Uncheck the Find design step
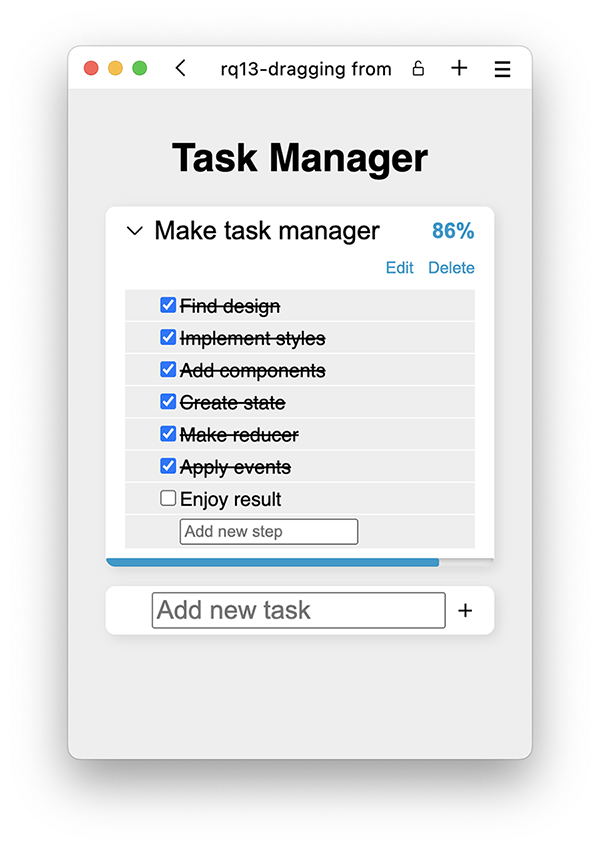600x849 pixels. pyautogui.click(x=168, y=306)
